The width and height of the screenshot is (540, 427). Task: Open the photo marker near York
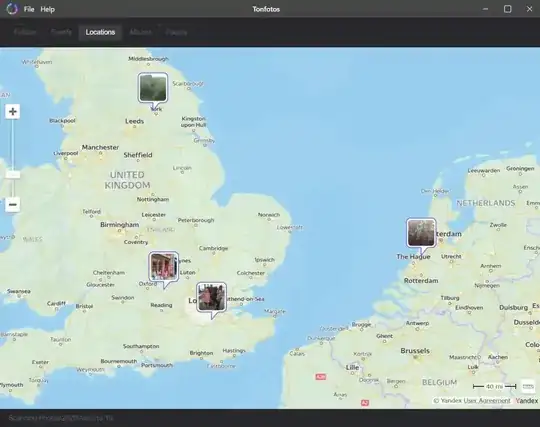tap(153, 87)
